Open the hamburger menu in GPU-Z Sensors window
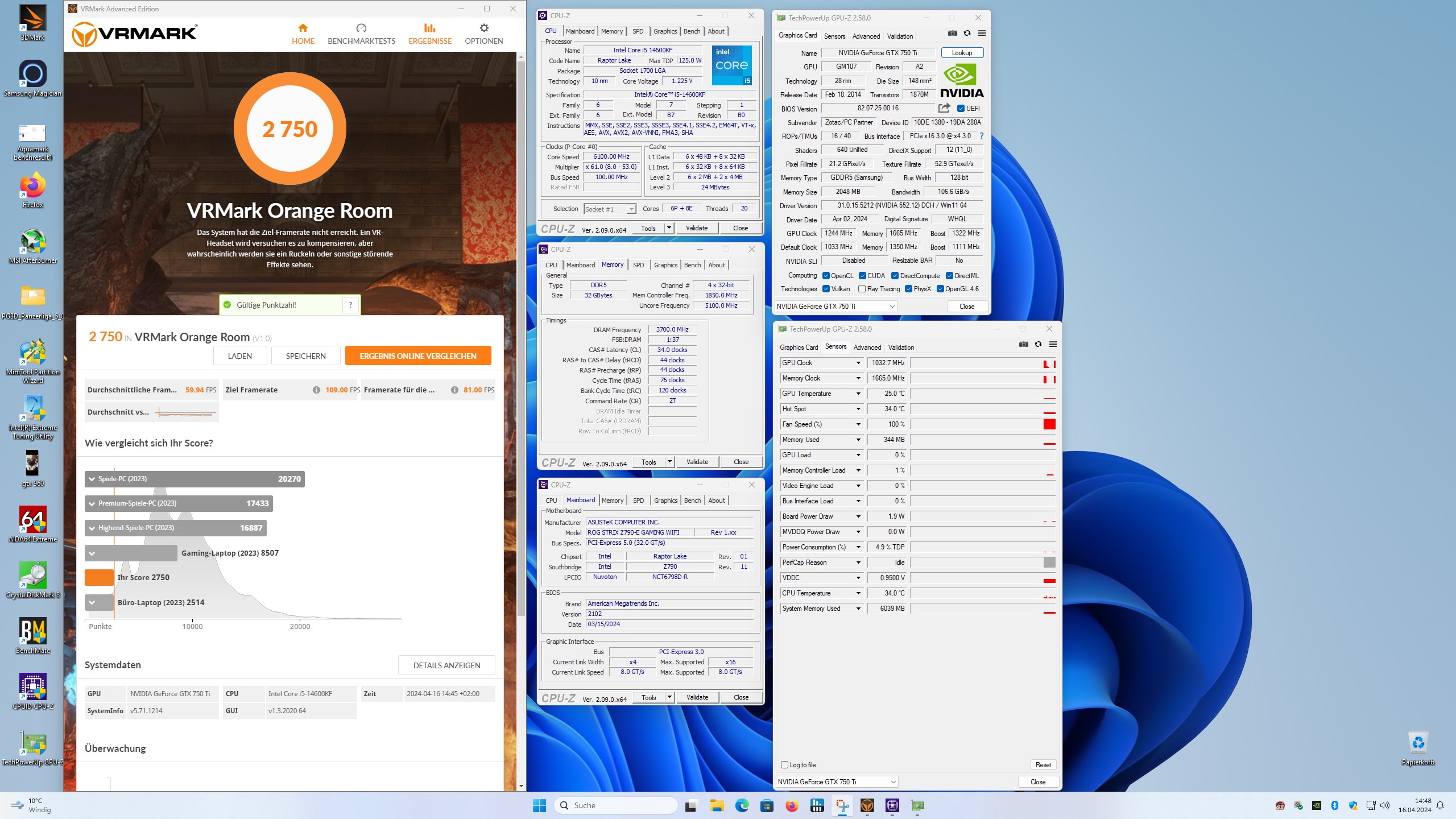The height and width of the screenshot is (819, 1456). pyautogui.click(x=1053, y=344)
